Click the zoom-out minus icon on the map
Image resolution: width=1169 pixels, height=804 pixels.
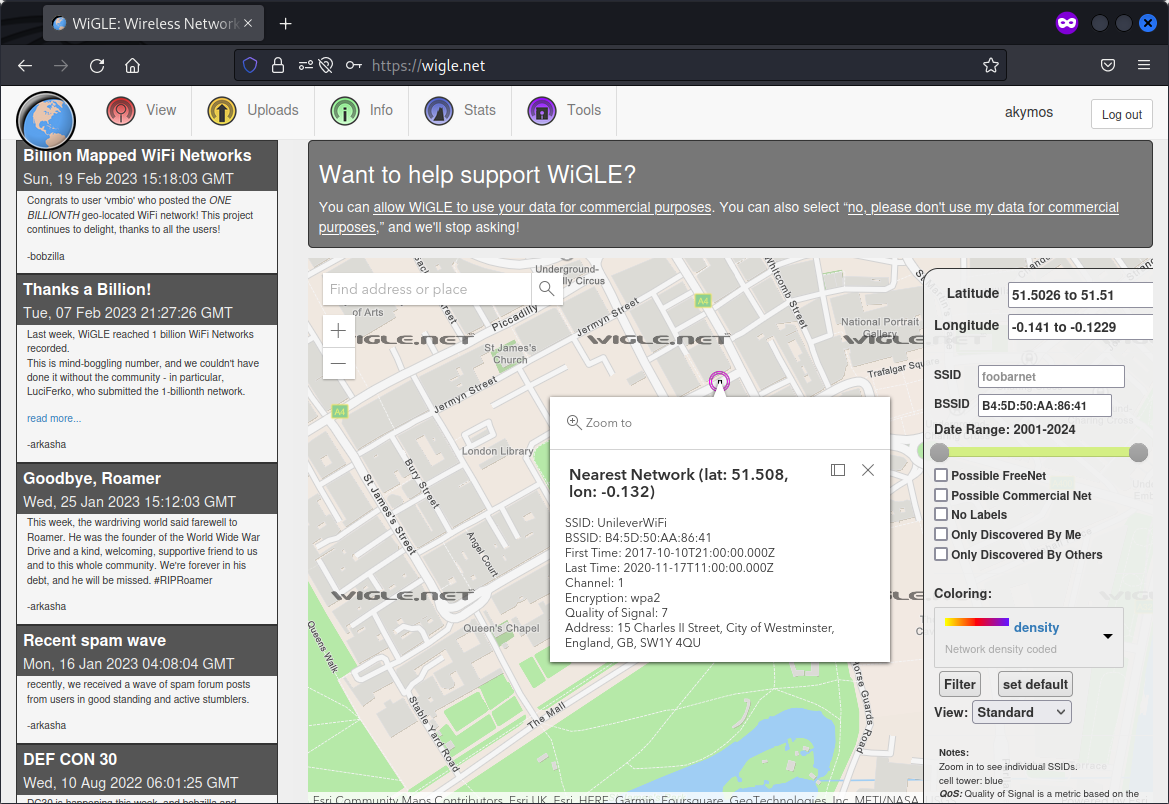click(339, 363)
